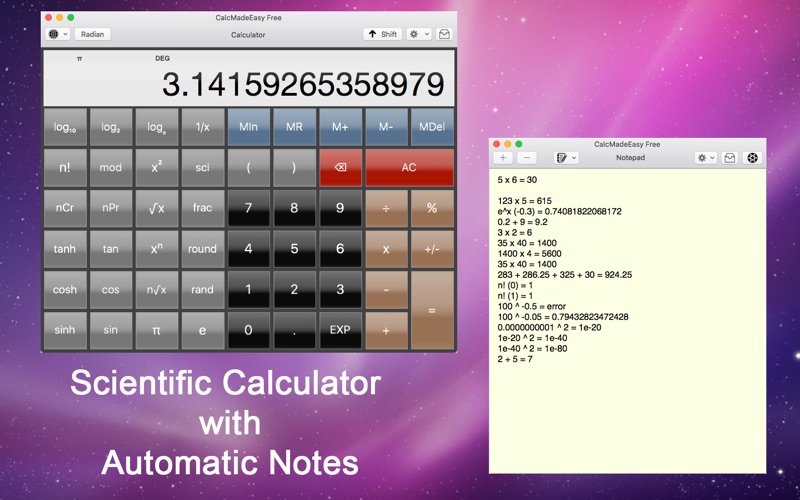Toggle the Shift key mode
Screen dimensions: 800x500
point(383,34)
